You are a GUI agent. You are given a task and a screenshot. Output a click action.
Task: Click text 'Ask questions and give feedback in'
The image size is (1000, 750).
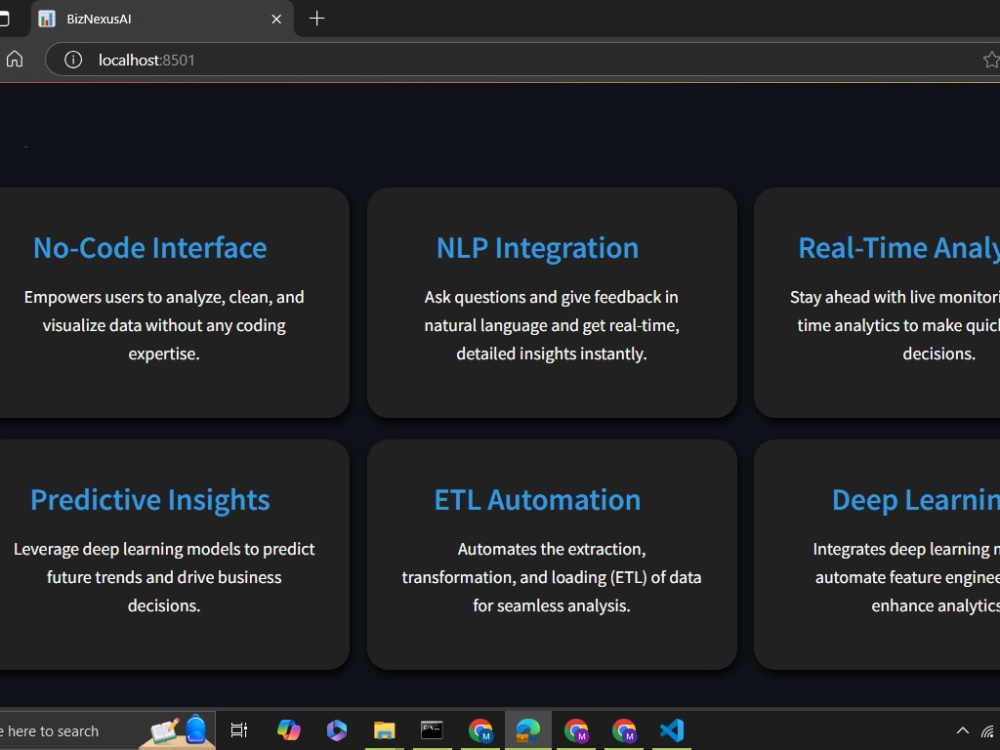551,297
